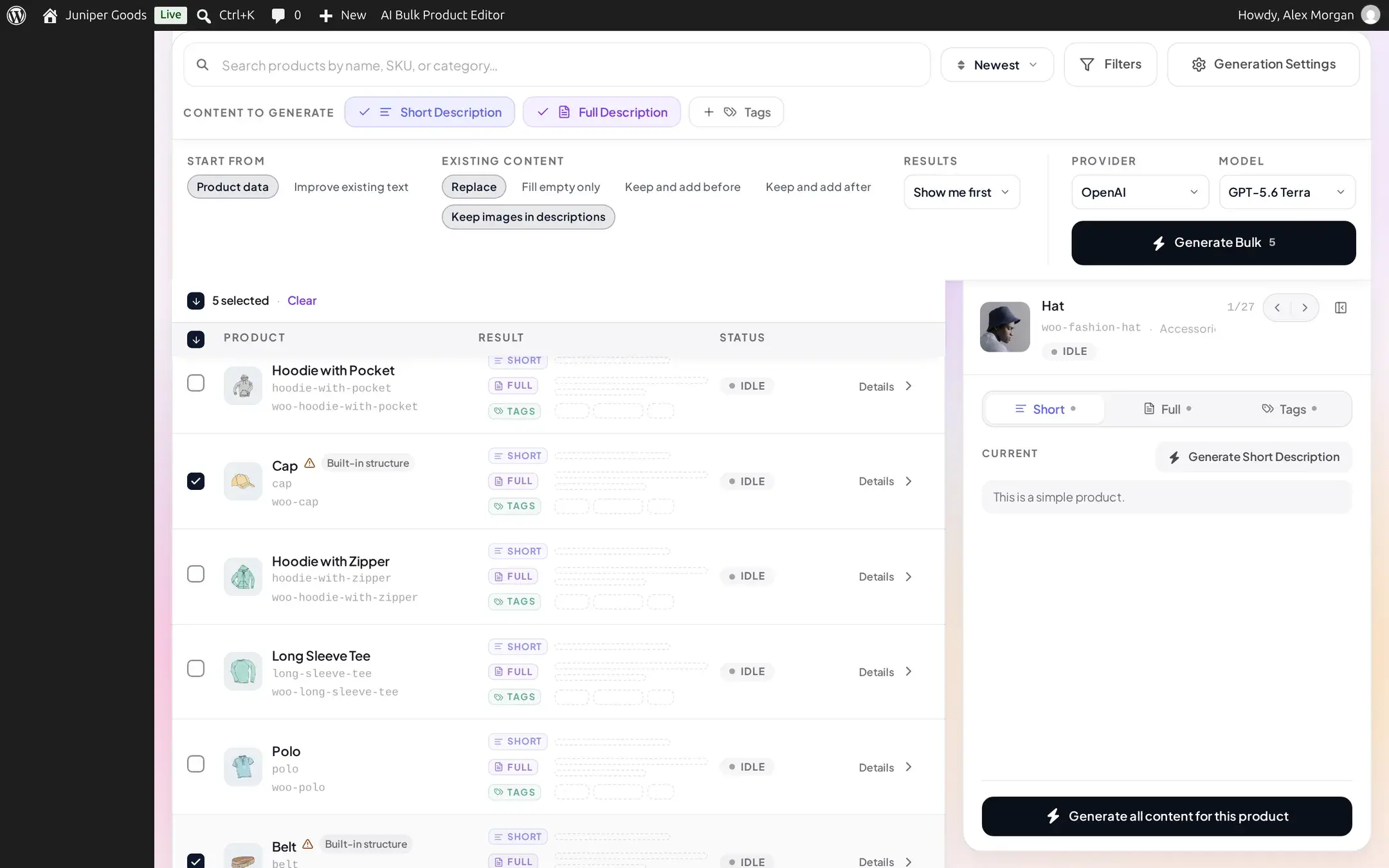Click the Generate Bulk button
Viewport: 1389px width, 868px height.
click(1213, 243)
